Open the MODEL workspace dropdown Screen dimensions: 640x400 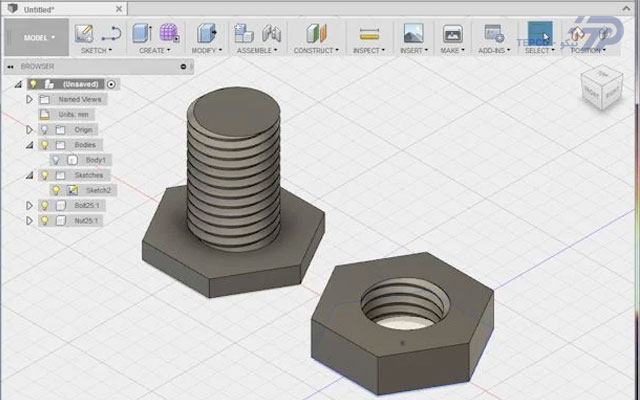[x=37, y=38]
